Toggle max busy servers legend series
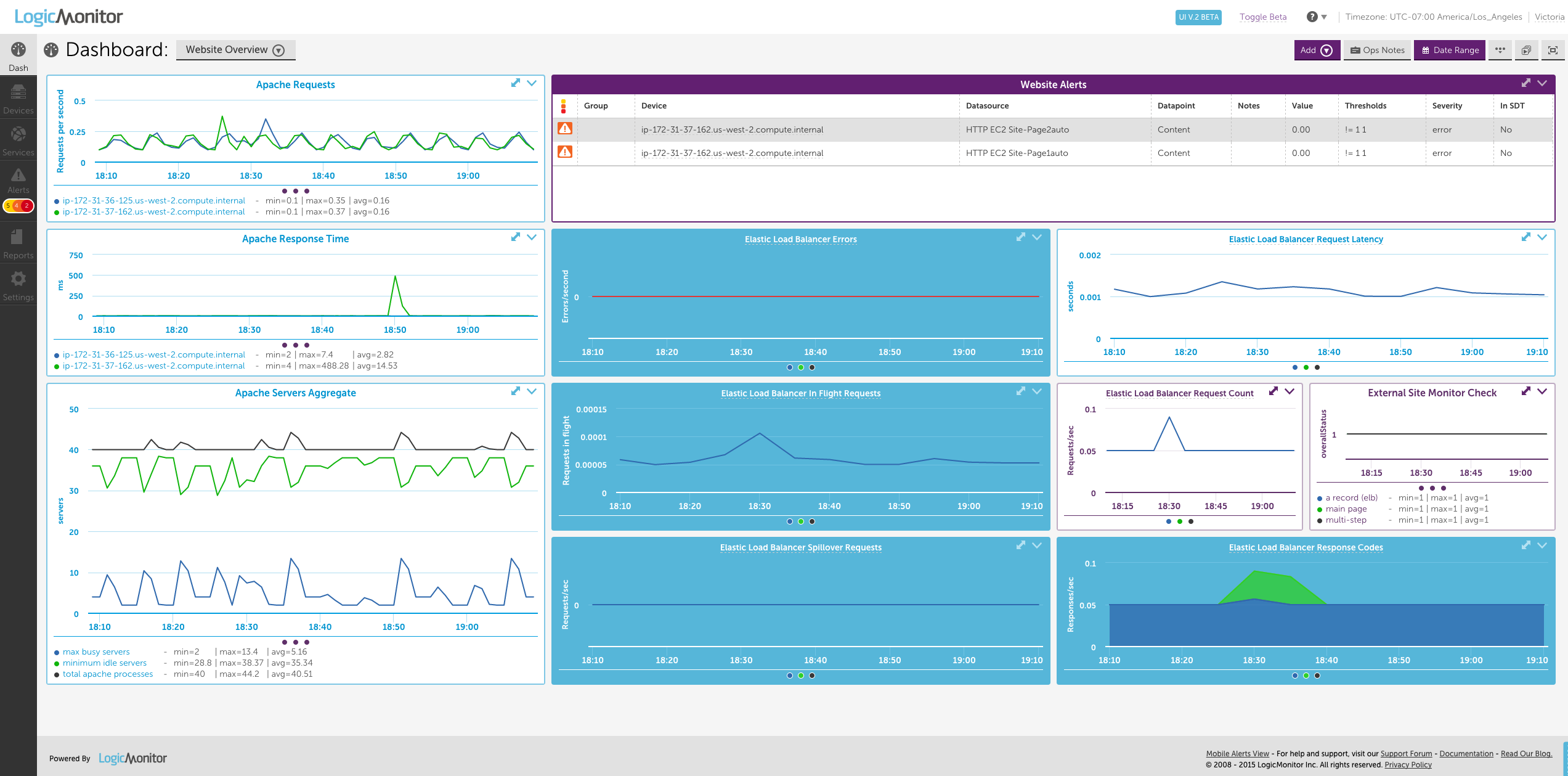The image size is (1568, 776). (x=92, y=652)
